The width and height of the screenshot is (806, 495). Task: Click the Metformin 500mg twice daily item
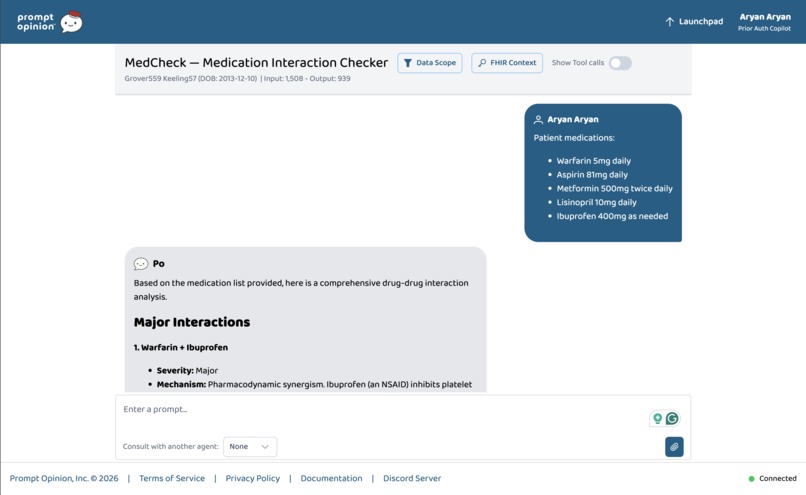coord(614,189)
